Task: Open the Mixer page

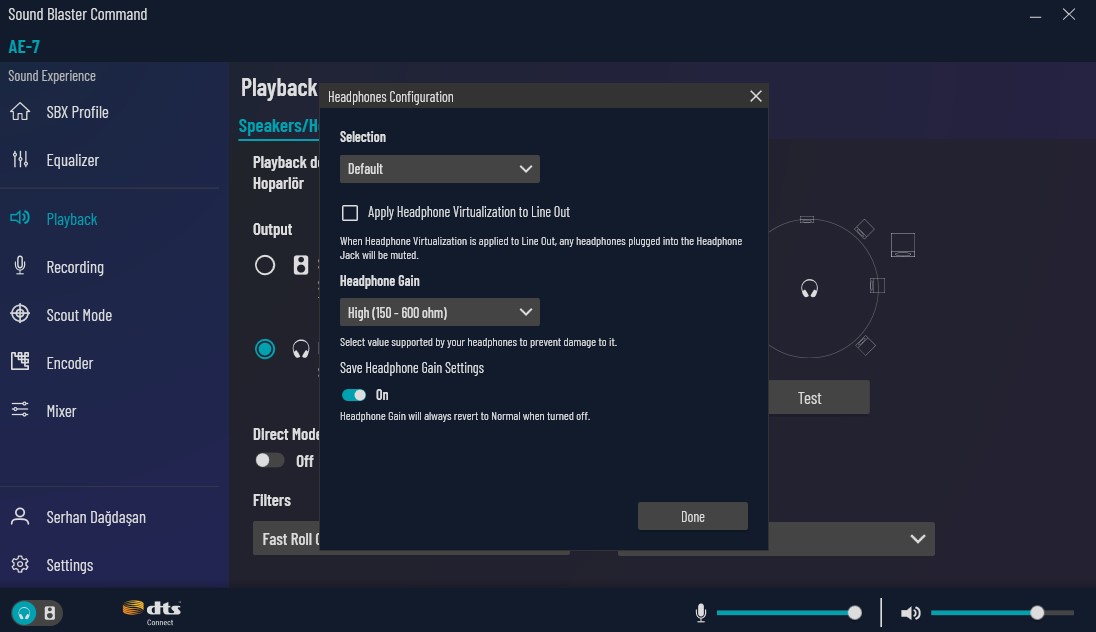Action: [61, 411]
